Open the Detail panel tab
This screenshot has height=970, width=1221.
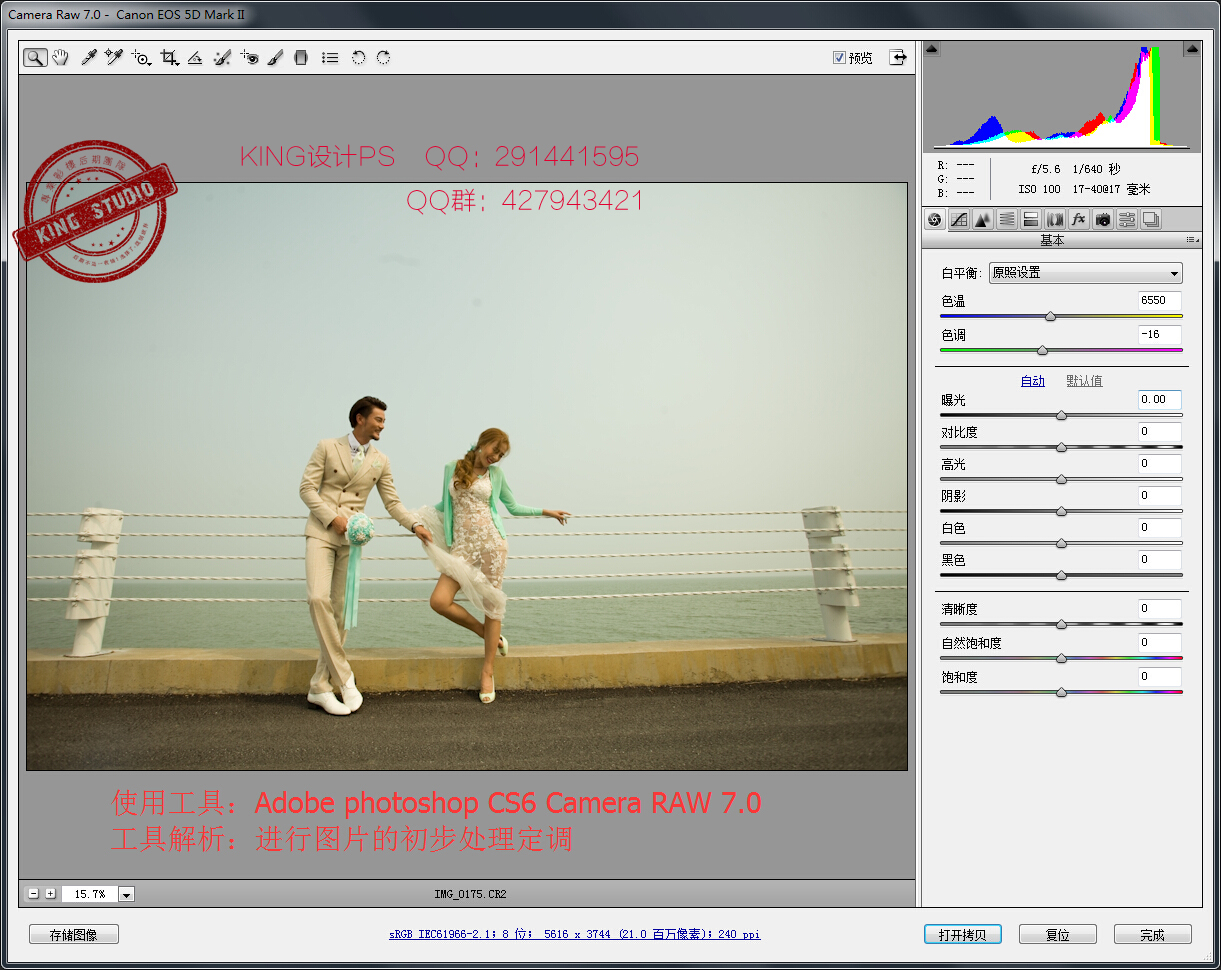point(983,220)
